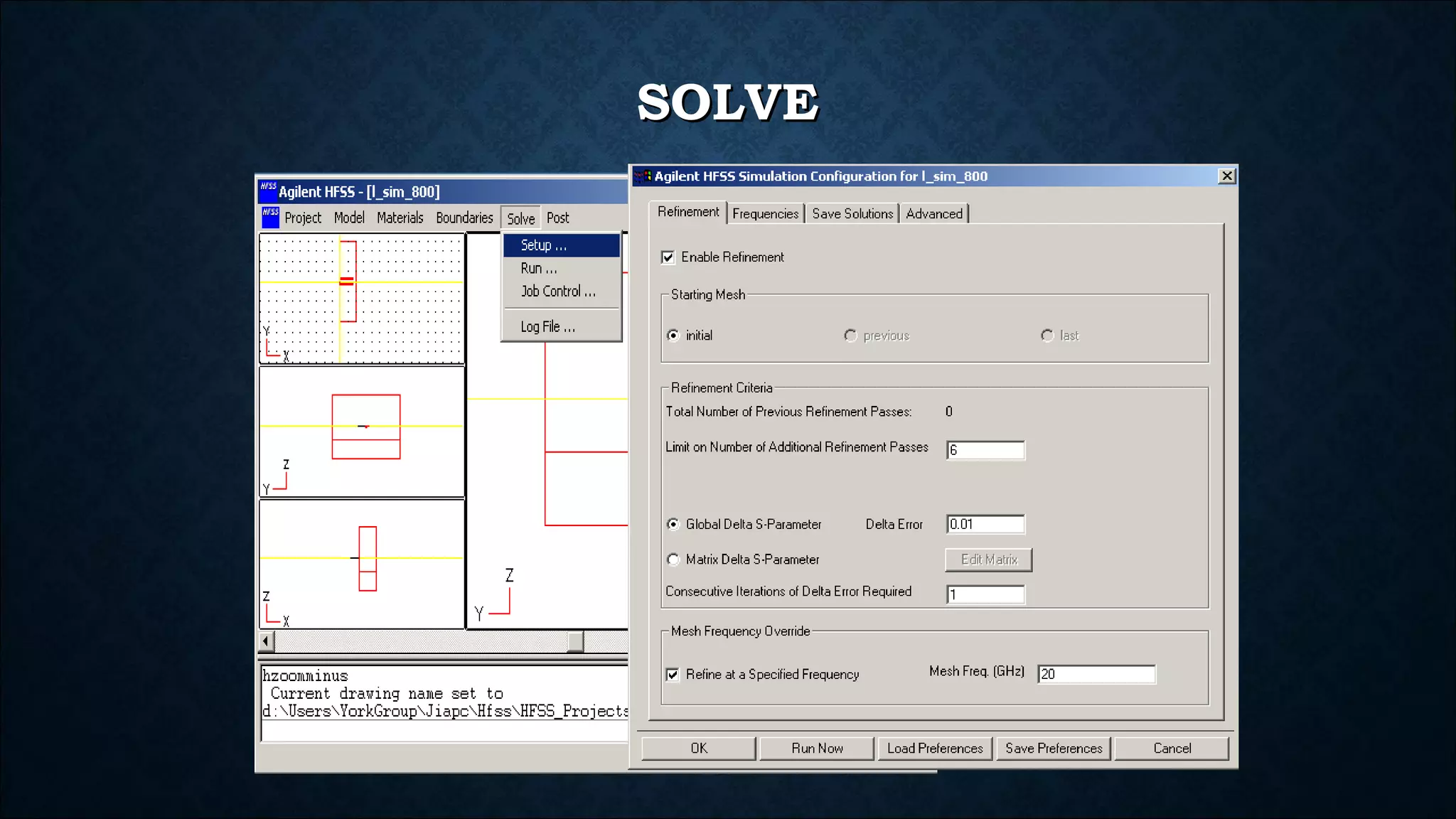Open the Post menu
1456x819 pixels.
(x=557, y=218)
